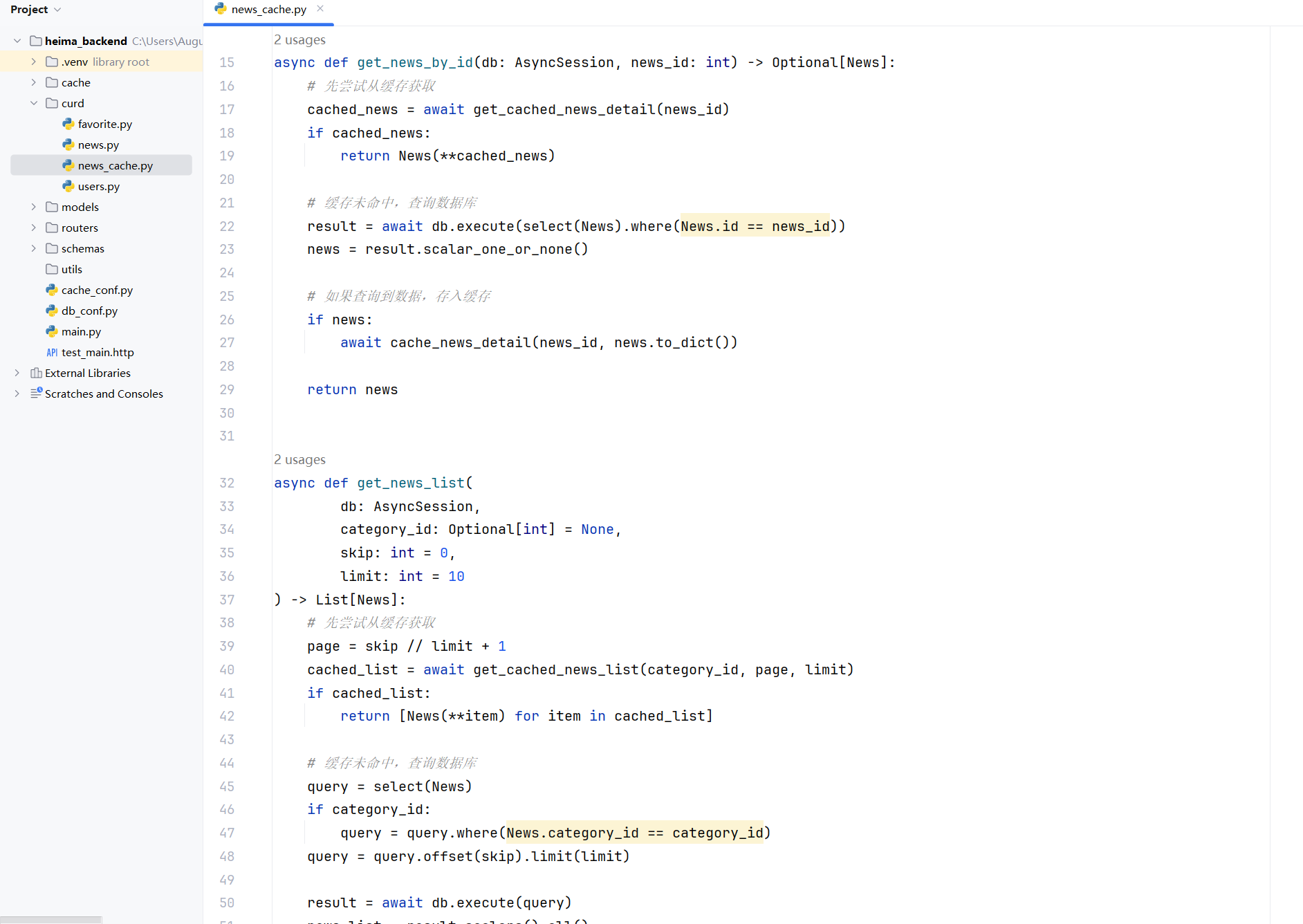This screenshot has height=924, width=1303.
Task: Open main.py file
Action: (81, 331)
